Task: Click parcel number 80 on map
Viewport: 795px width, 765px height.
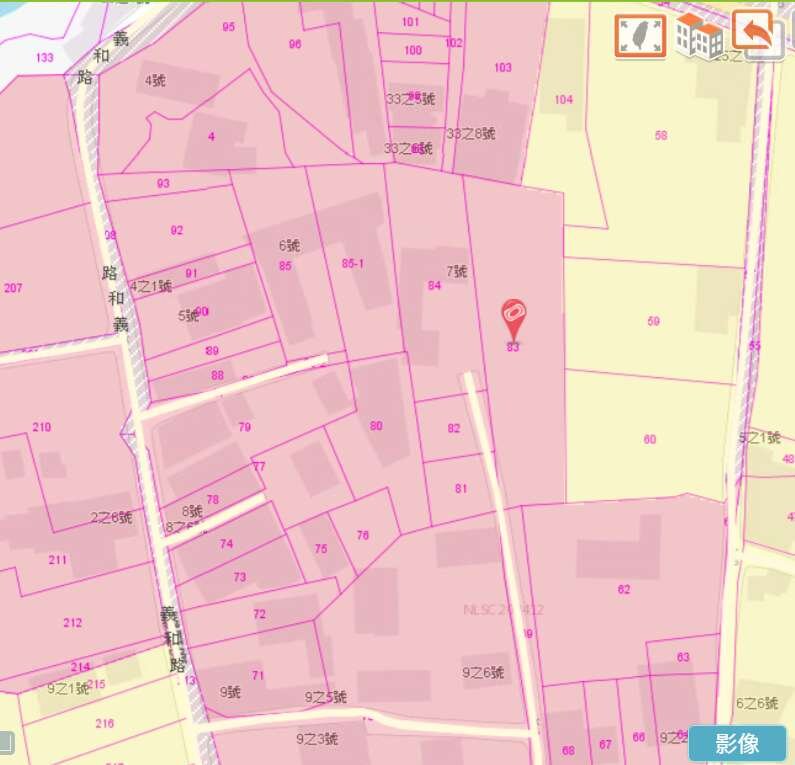Action: (x=376, y=426)
